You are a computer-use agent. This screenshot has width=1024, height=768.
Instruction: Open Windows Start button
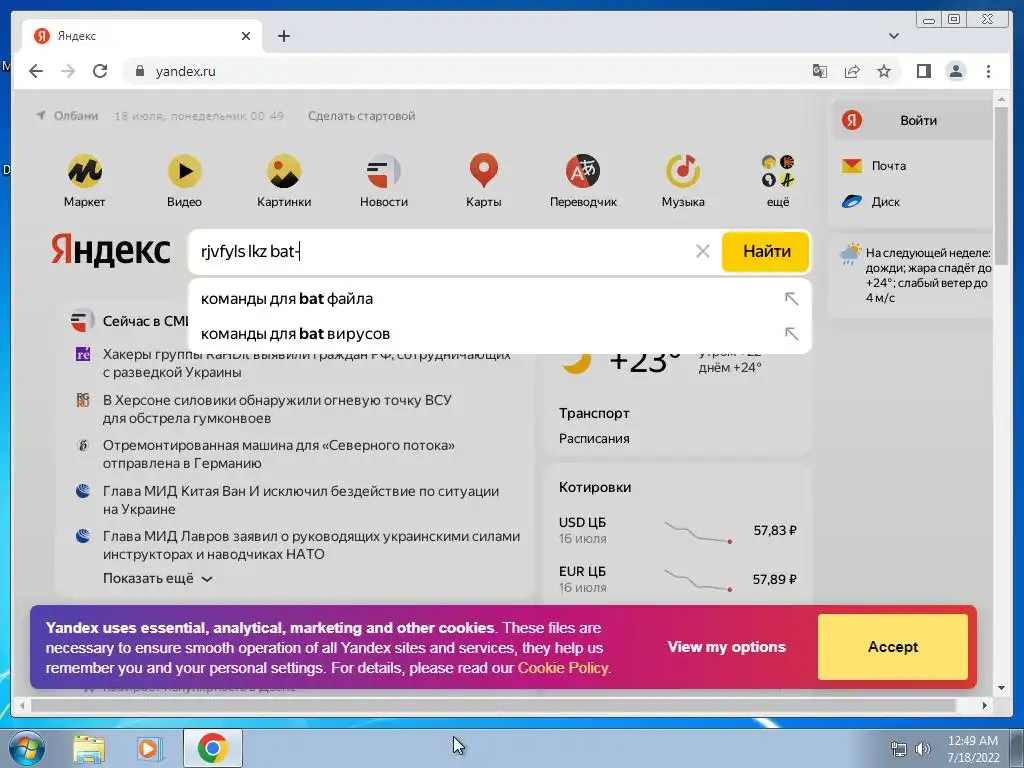pyautogui.click(x=27, y=748)
